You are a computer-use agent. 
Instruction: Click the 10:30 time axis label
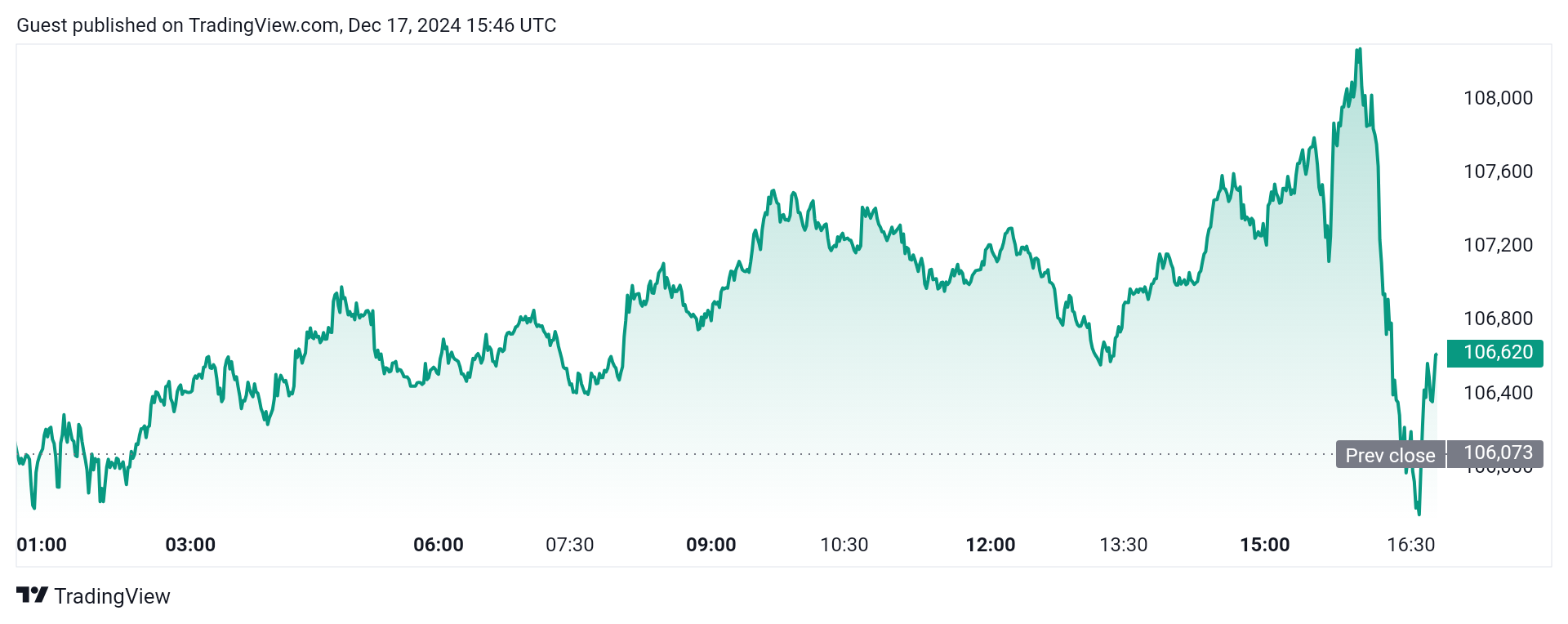(844, 545)
